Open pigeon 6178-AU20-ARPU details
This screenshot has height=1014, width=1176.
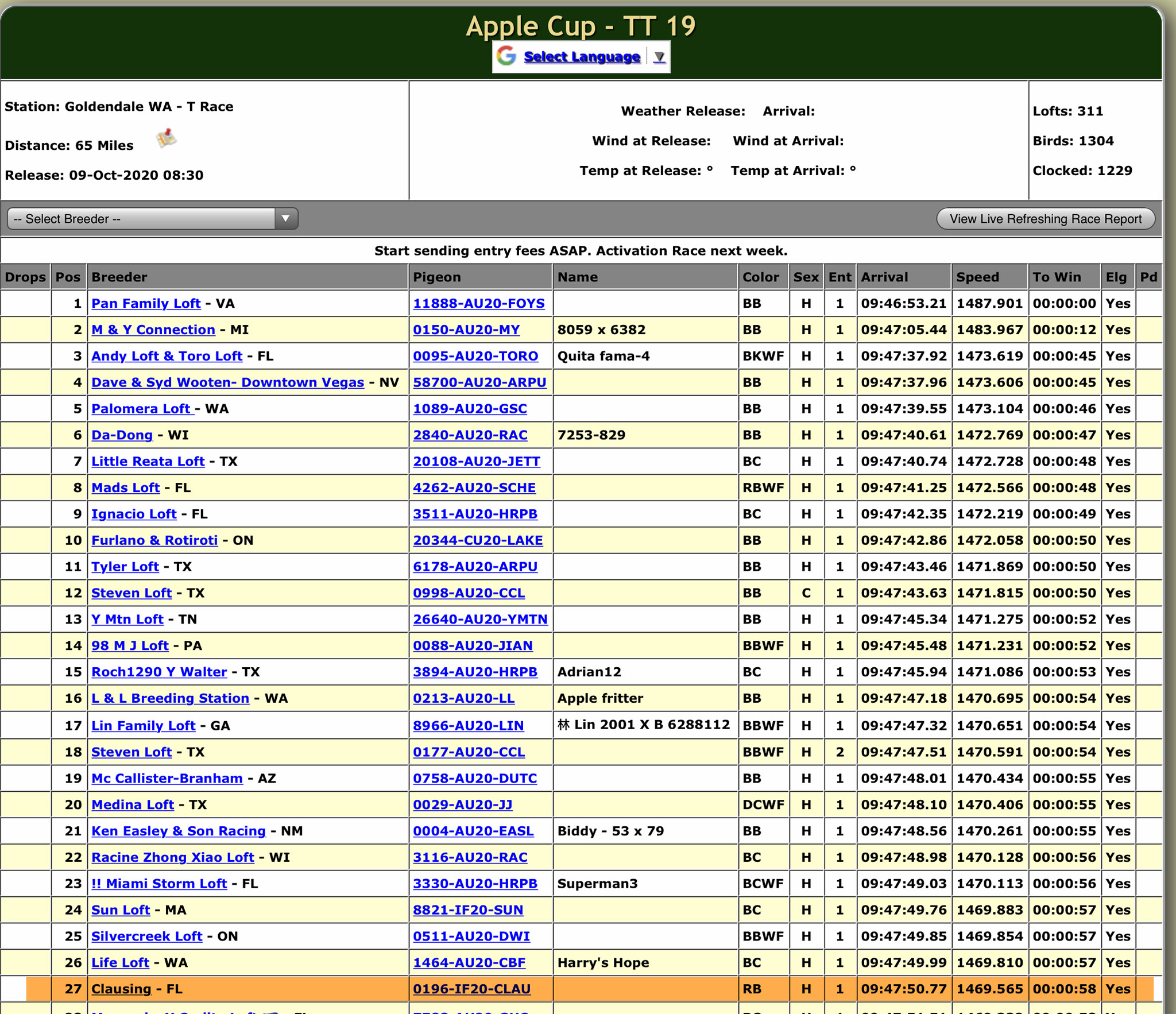[475, 568]
